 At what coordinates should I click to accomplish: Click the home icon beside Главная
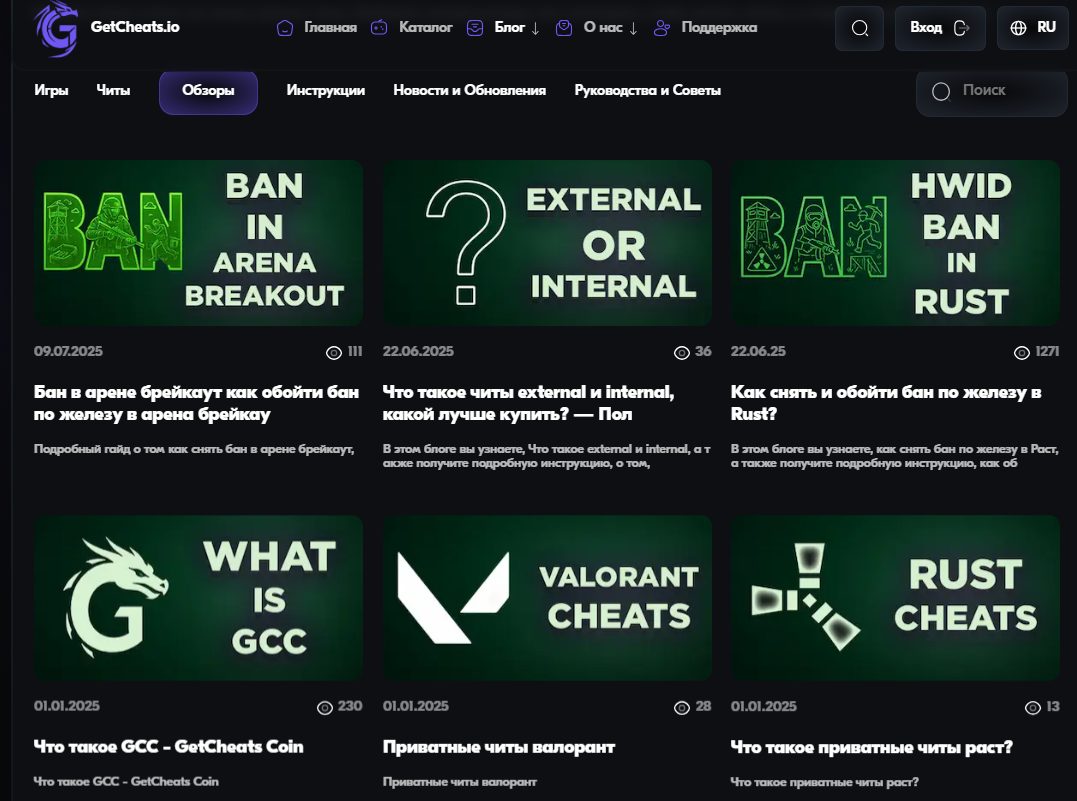pyautogui.click(x=286, y=28)
